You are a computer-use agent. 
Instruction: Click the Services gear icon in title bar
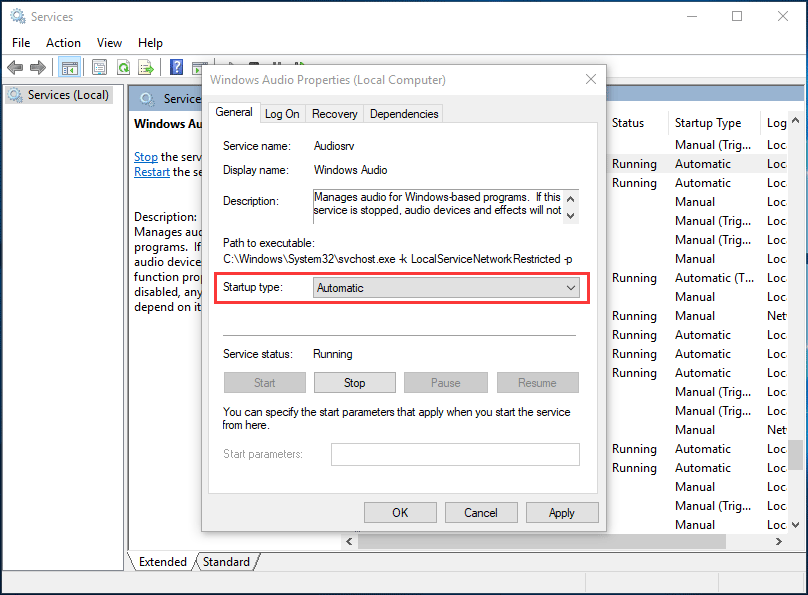pos(18,16)
